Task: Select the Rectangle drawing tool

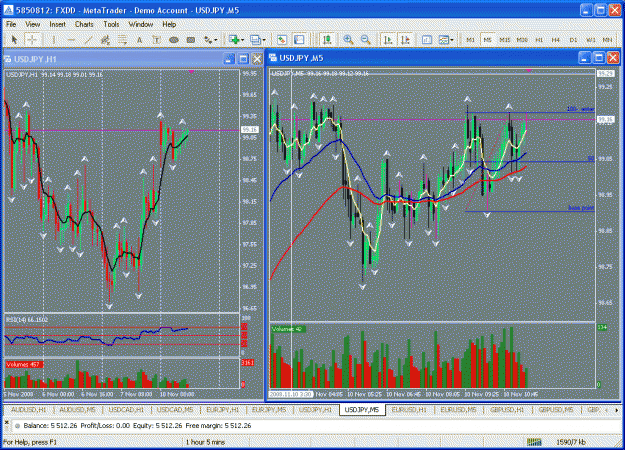Action: [x=191, y=40]
